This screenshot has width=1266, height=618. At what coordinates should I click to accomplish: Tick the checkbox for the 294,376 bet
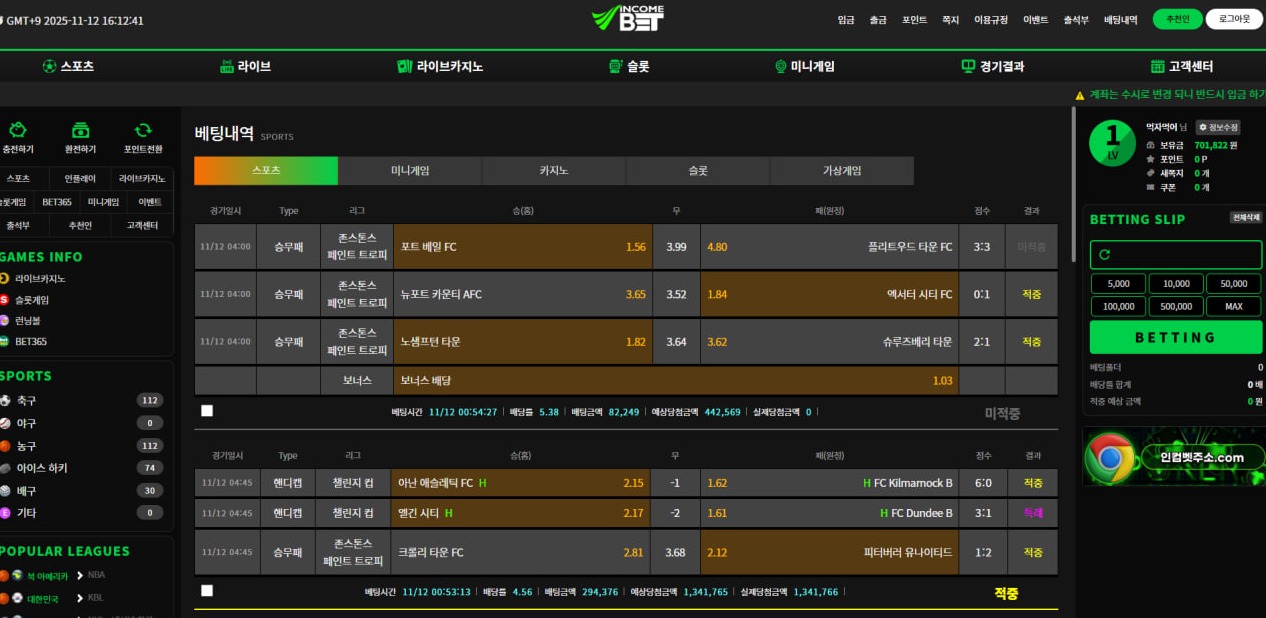tap(207, 591)
